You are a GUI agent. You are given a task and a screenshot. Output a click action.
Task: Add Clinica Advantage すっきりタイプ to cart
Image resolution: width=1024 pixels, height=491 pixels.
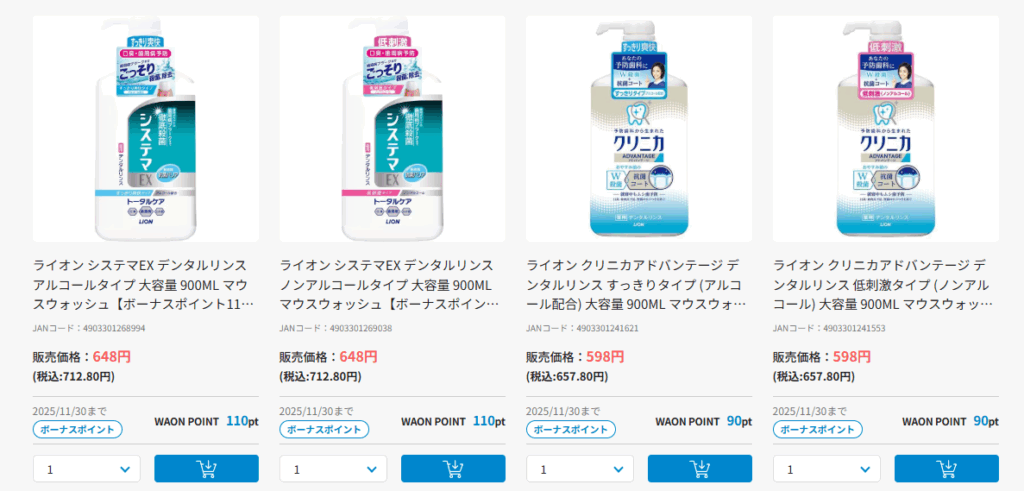click(700, 469)
